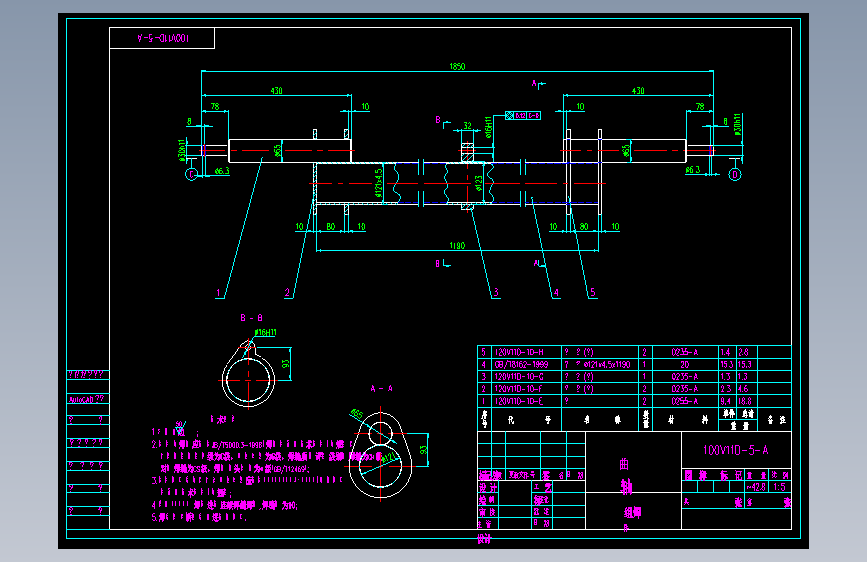Click the 32 keyway width dimension
The width and height of the screenshot is (867, 562).
pyautogui.click(x=468, y=126)
